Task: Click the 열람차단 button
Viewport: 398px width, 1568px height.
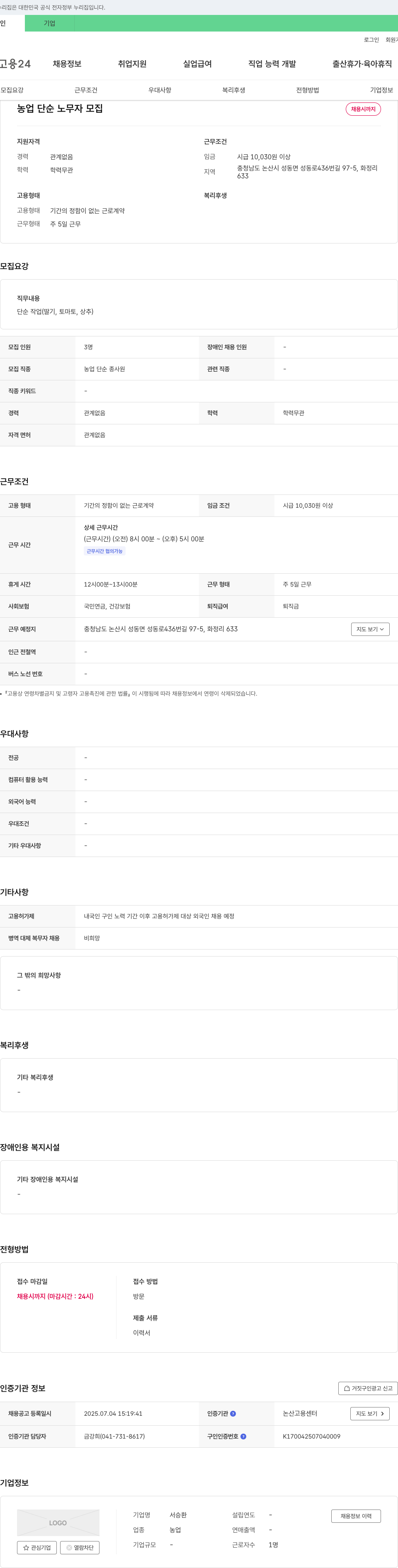Action: pos(80,1547)
